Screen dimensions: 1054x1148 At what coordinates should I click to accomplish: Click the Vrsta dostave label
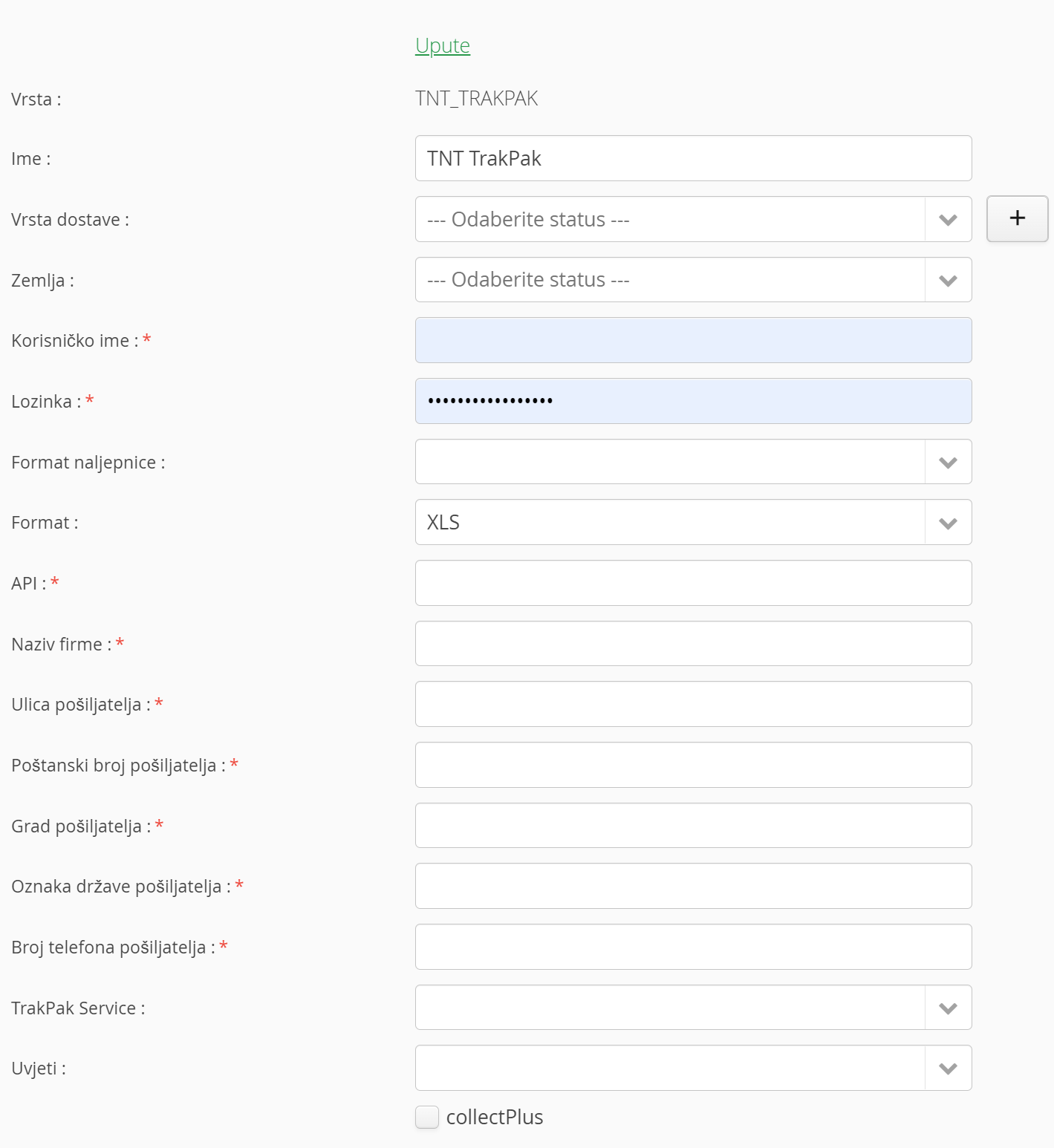point(70,220)
